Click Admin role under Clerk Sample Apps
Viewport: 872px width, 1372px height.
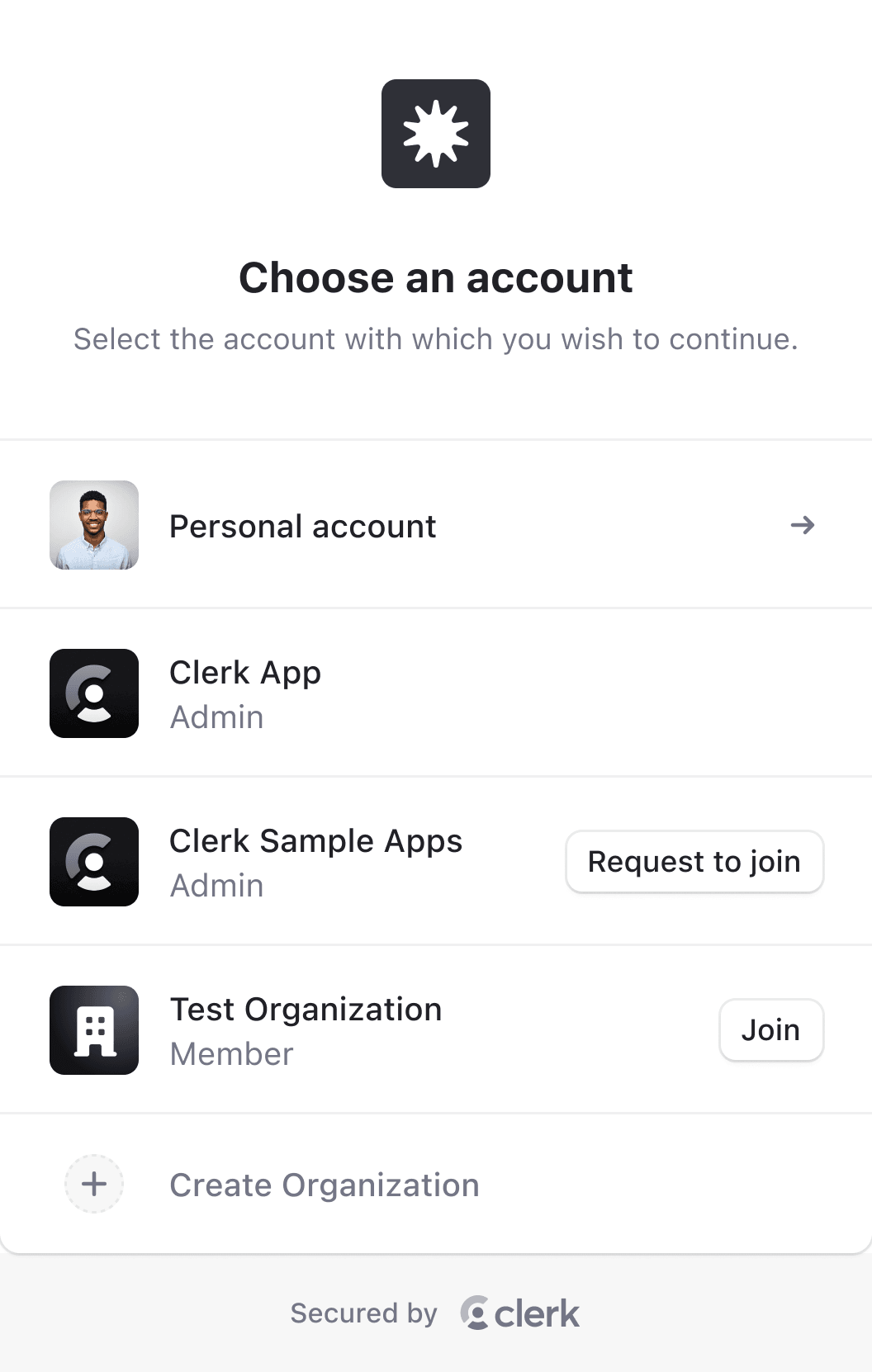click(216, 886)
